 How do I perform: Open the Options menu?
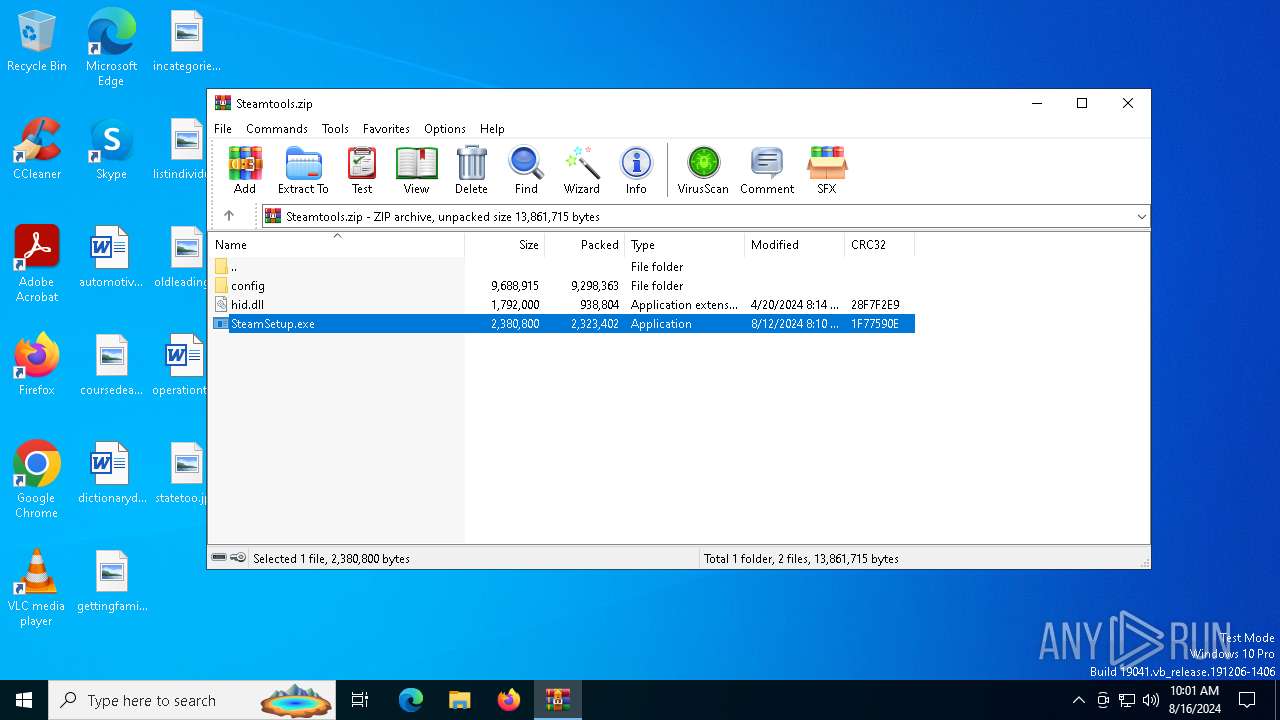tap(445, 129)
